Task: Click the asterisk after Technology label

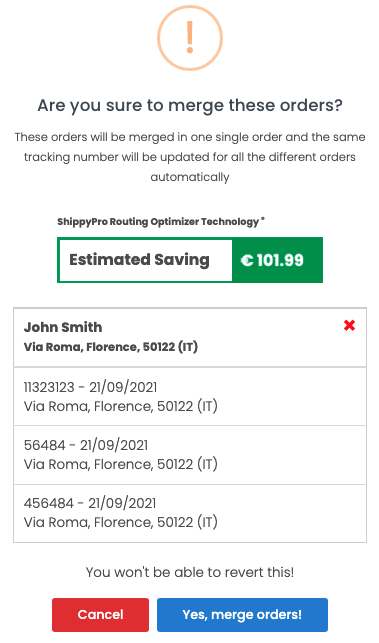Action: click(x=263, y=219)
